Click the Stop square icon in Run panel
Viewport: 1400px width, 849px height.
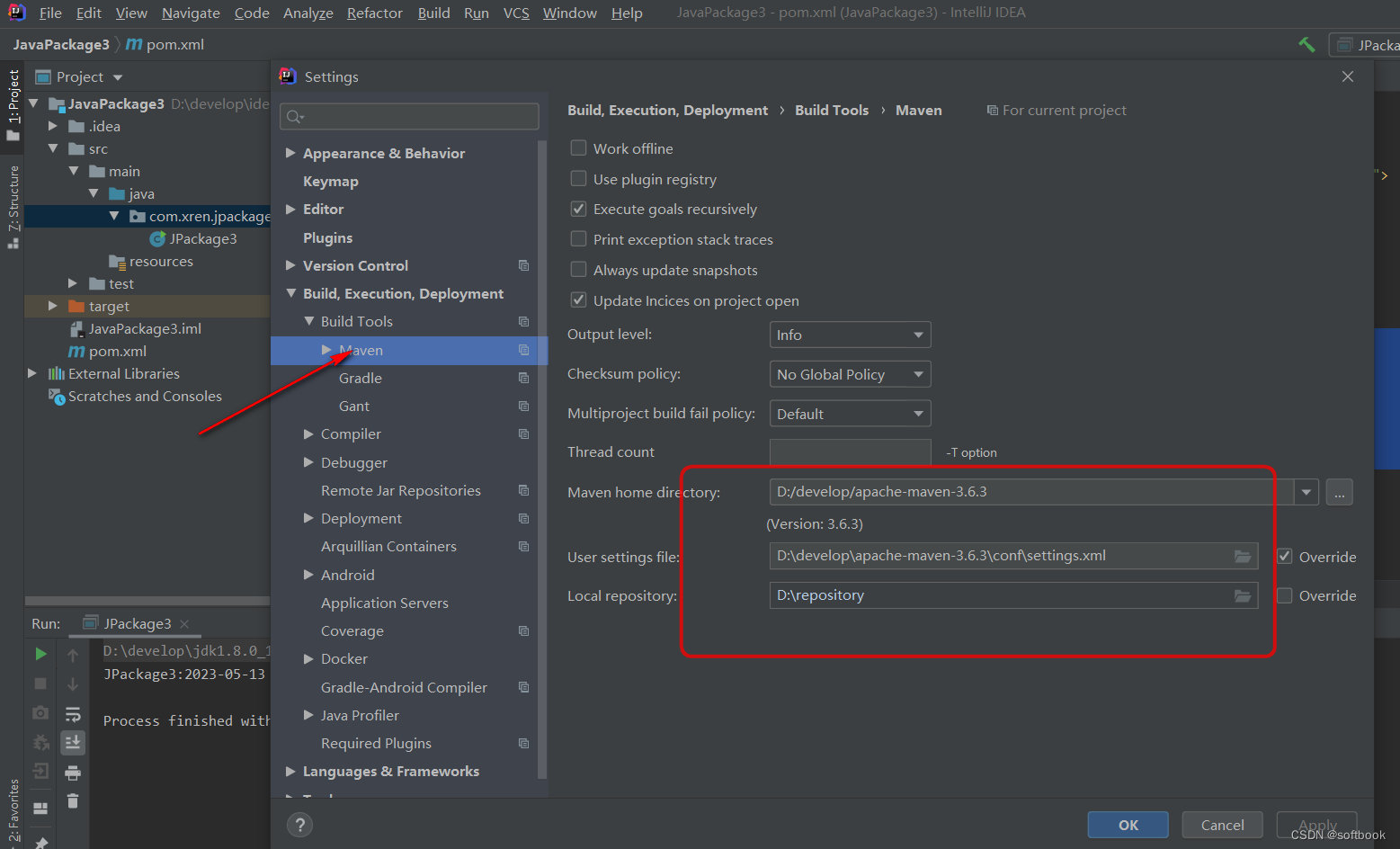[x=40, y=684]
